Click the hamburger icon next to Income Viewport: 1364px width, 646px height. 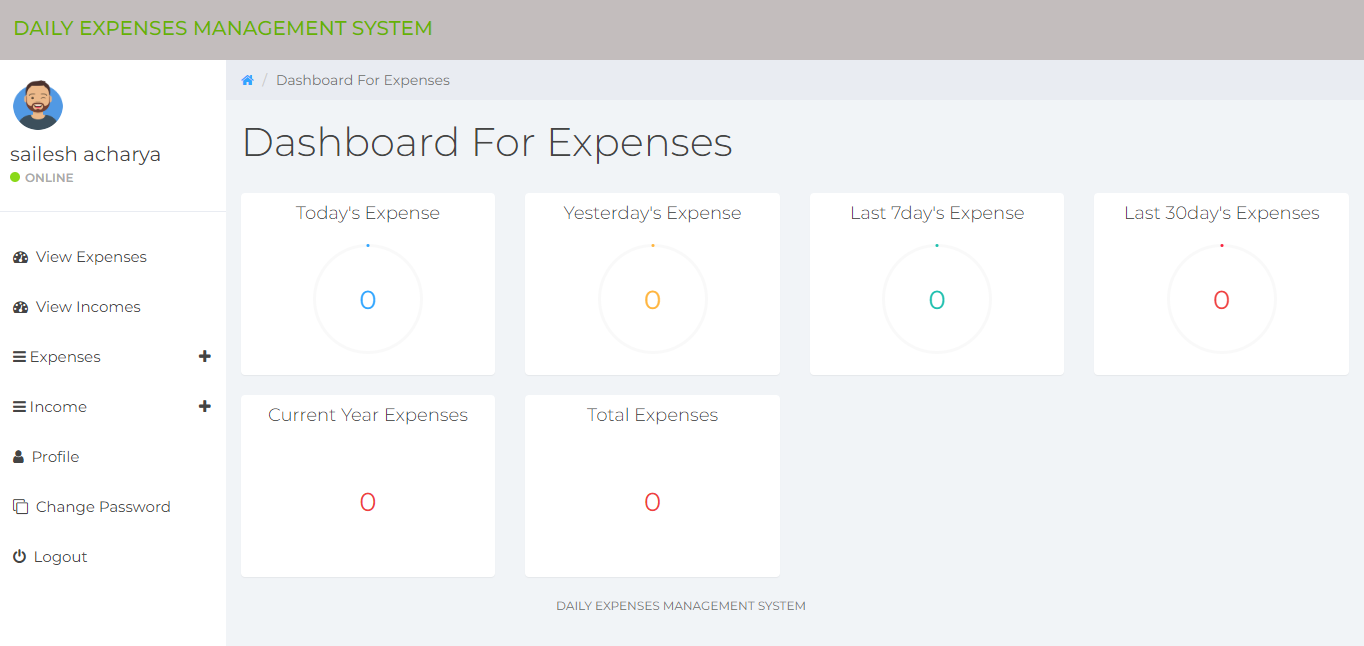[x=19, y=407]
